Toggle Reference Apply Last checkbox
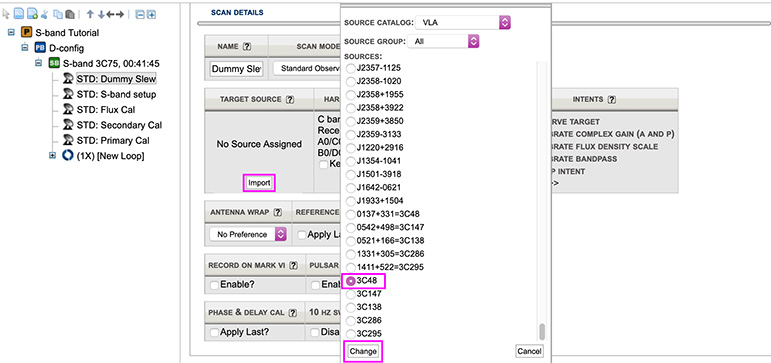771x363 pixels. (x=301, y=235)
